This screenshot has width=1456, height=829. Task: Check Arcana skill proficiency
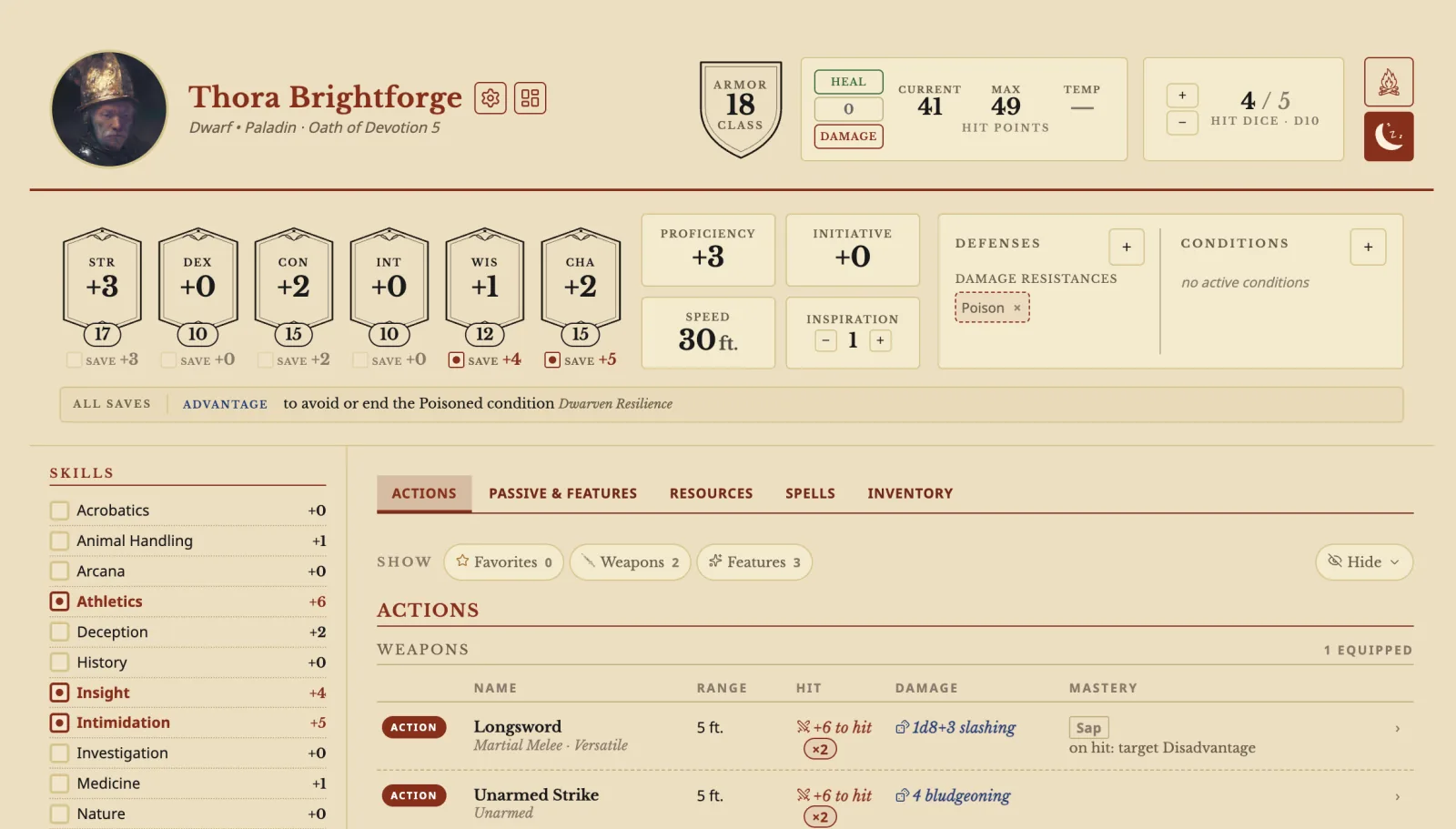click(x=60, y=571)
